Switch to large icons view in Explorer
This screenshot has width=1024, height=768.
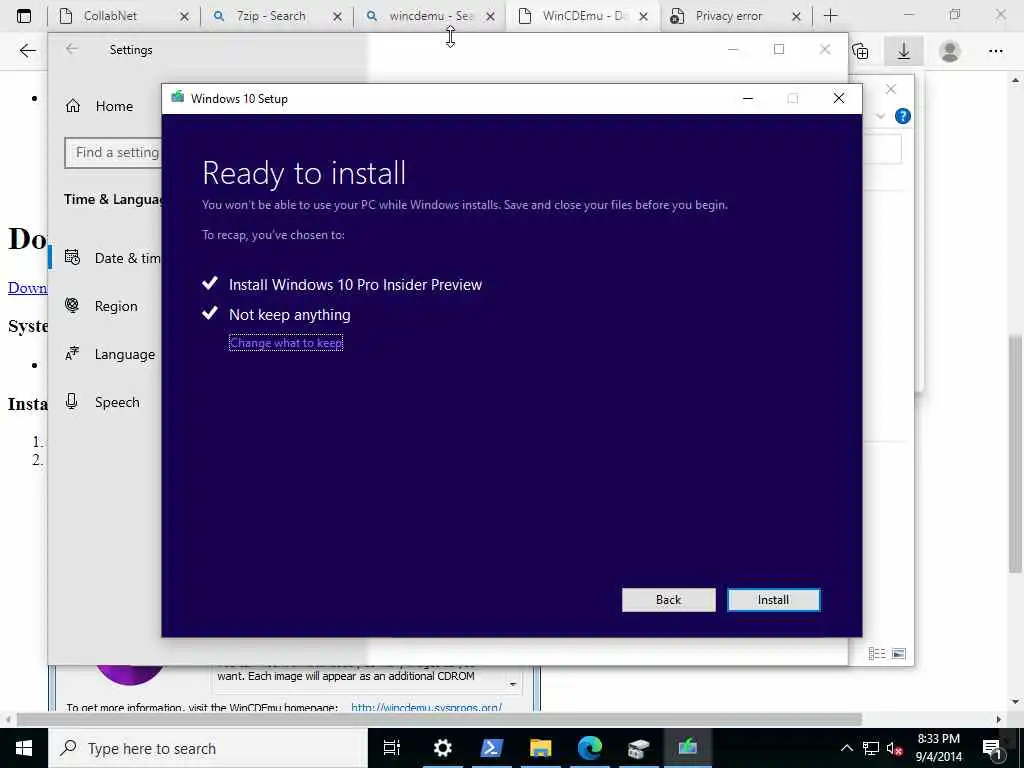[x=899, y=653]
